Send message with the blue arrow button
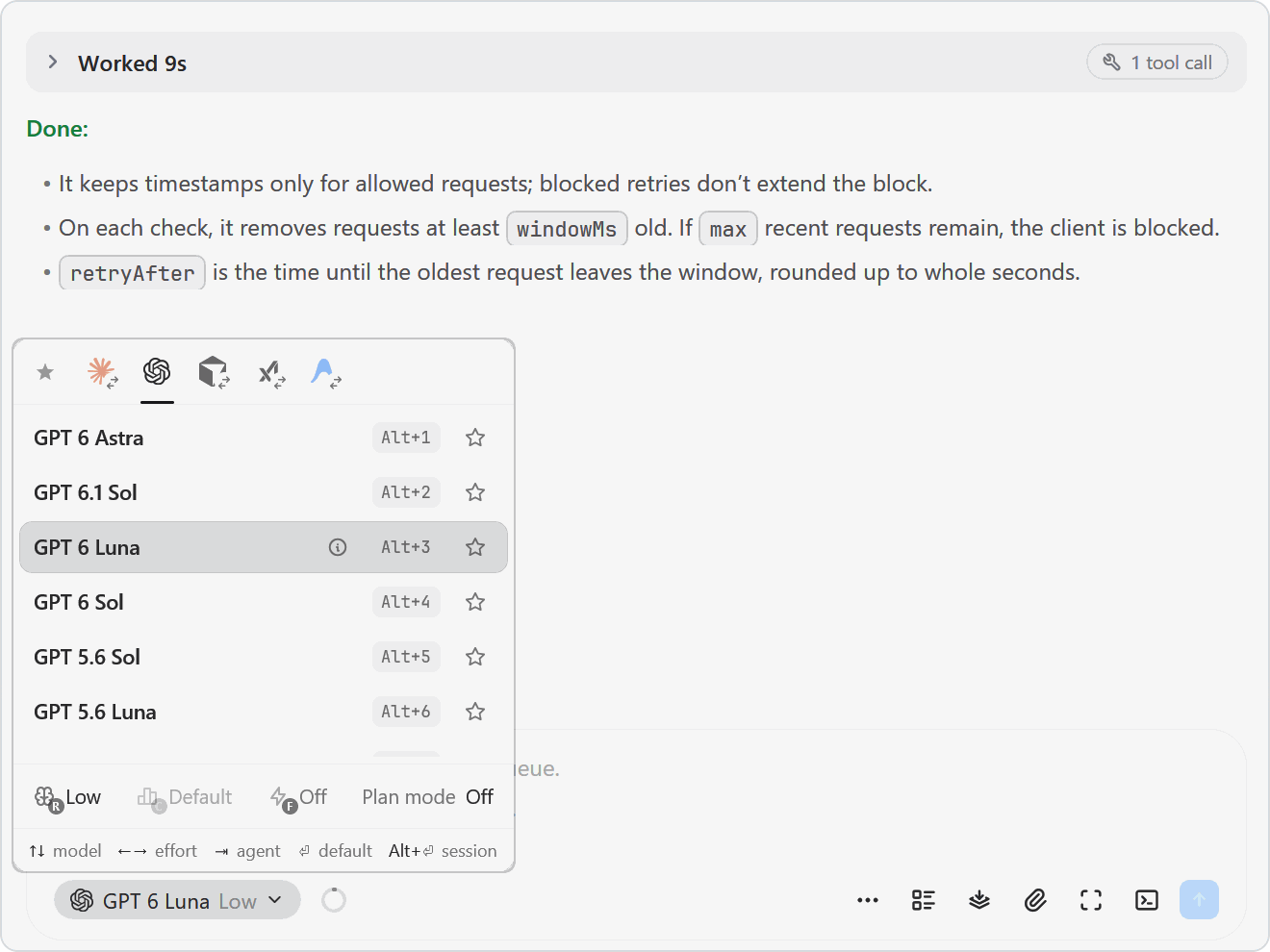Viewport: 1270px width, 952px height. (x=1199, y=900)
